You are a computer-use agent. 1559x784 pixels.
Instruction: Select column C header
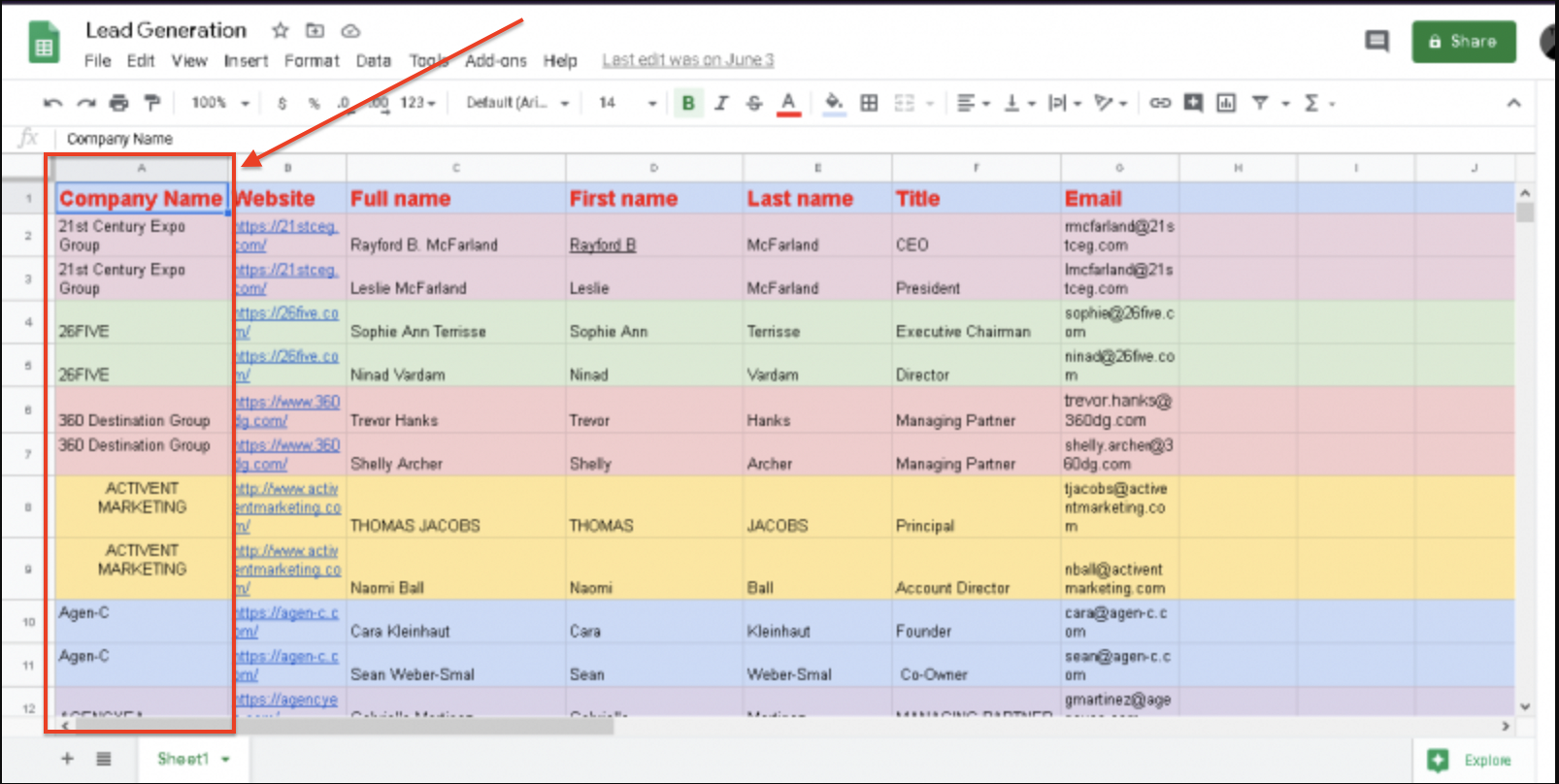tap(456, 168)
